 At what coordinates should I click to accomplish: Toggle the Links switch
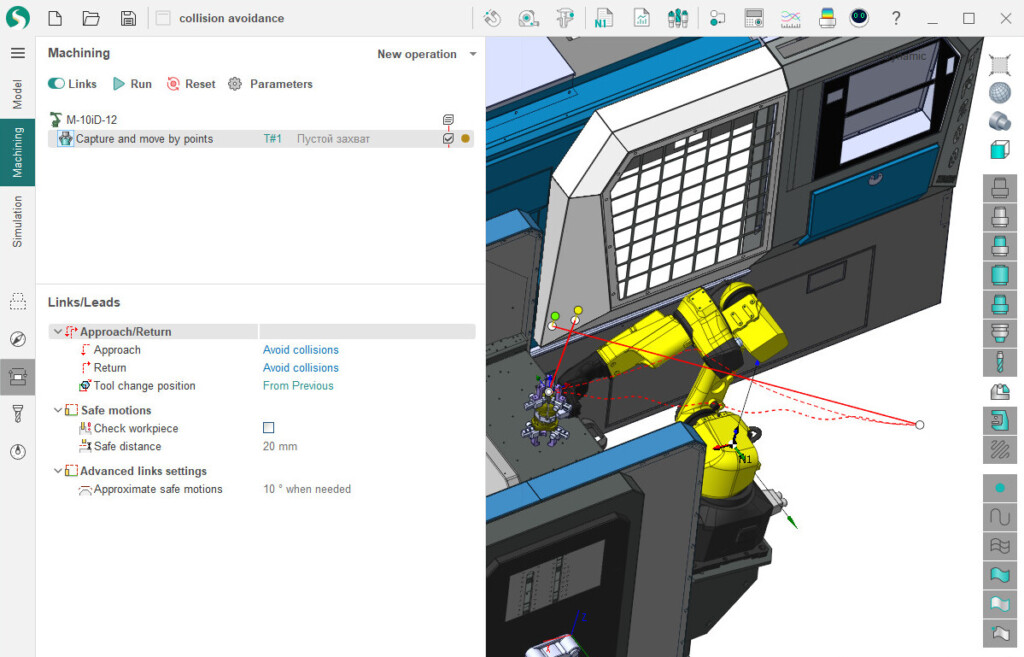tap(56, 84)
